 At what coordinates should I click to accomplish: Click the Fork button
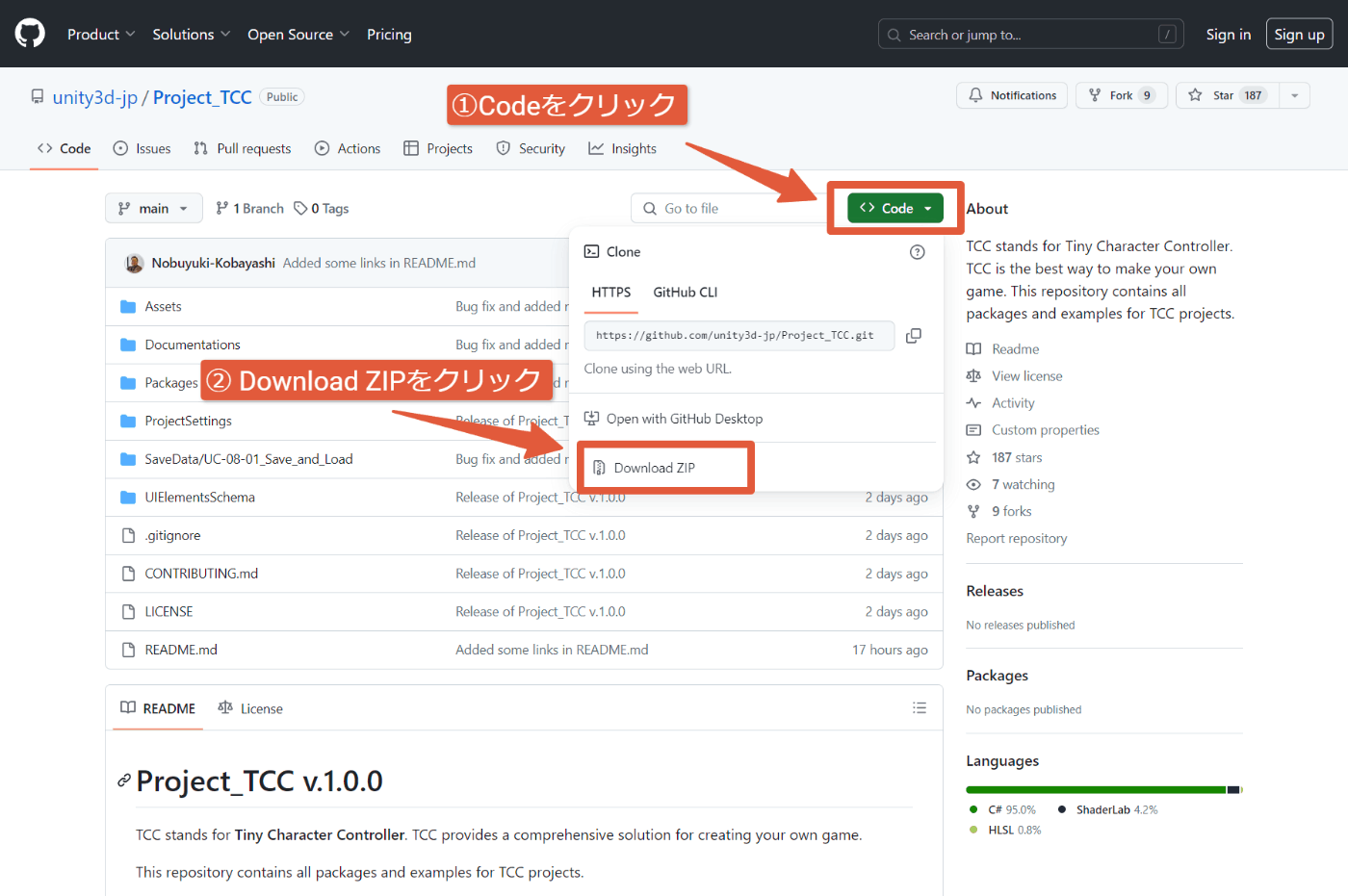coord(1122,95)
